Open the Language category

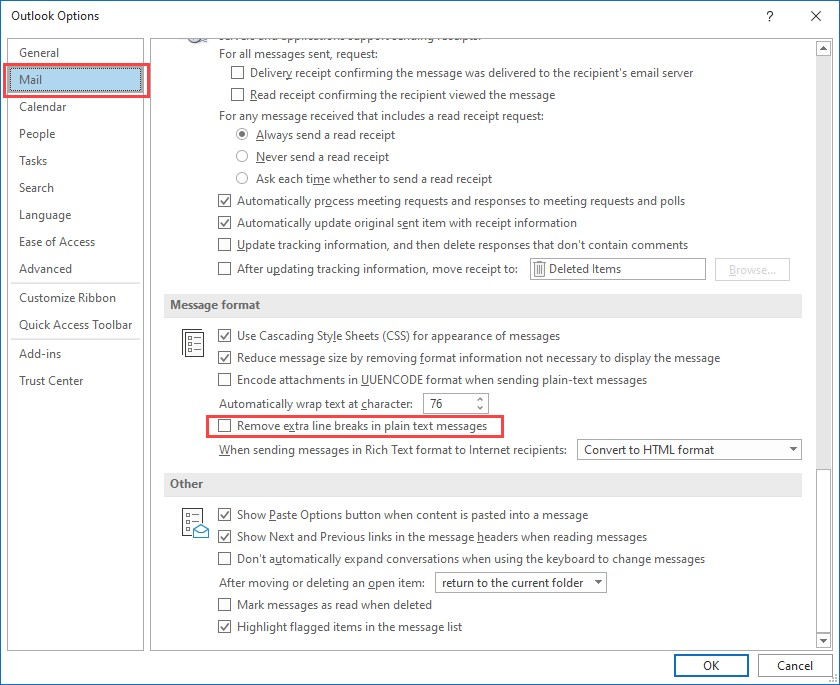click(x=76, y=215)
